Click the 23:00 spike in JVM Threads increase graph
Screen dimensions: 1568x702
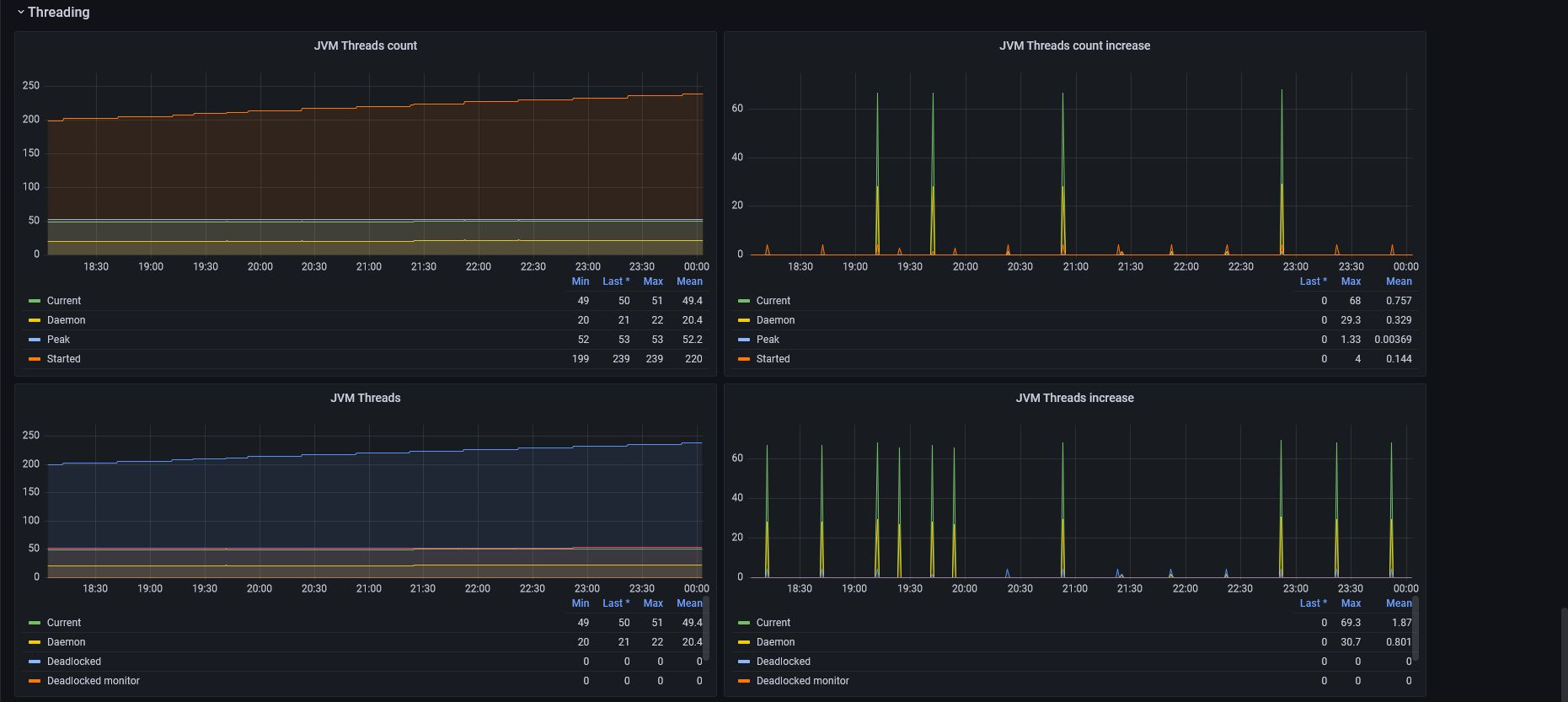[1281, 508]
